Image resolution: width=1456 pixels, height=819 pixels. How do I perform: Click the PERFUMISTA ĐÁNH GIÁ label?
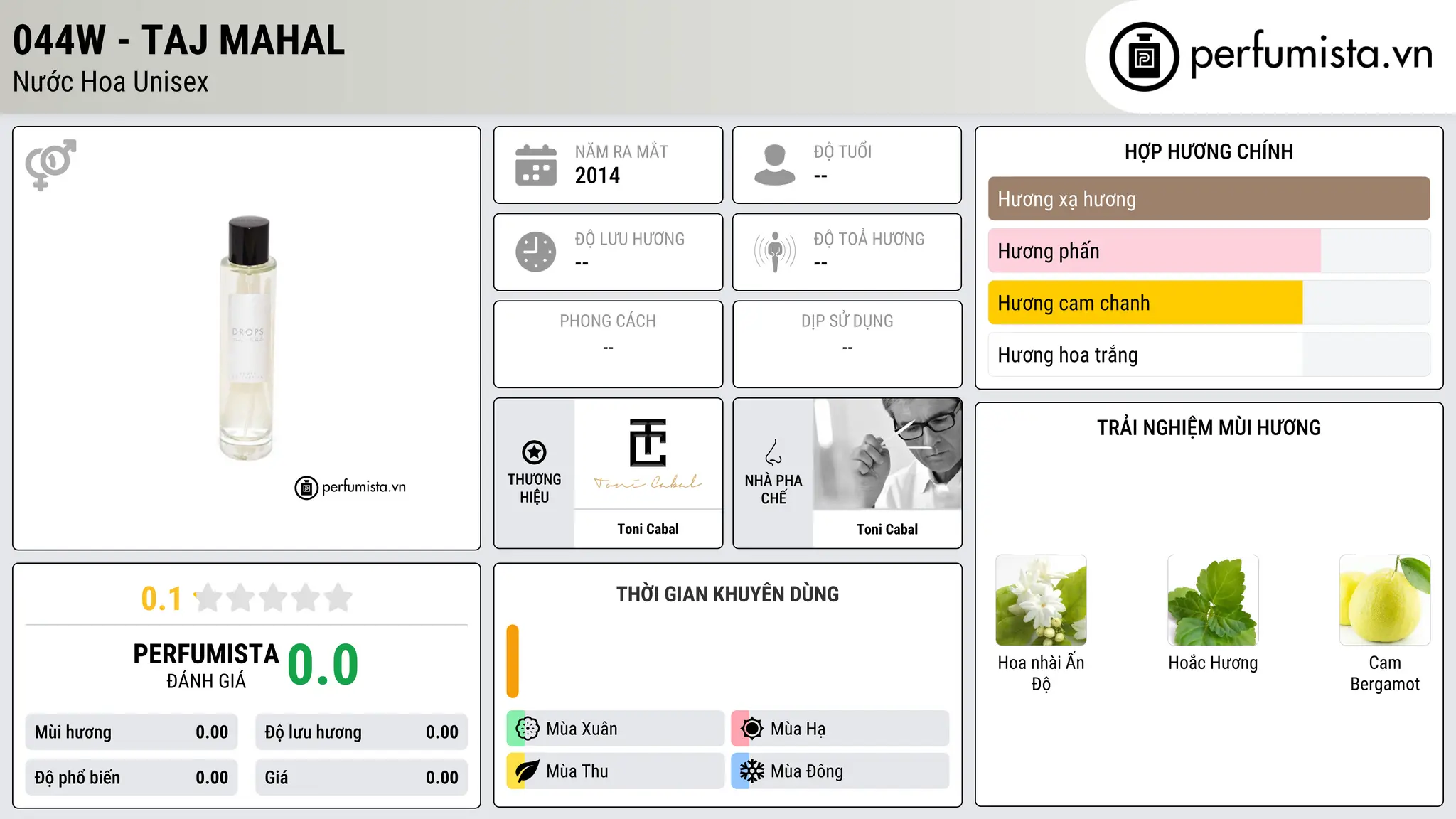point(206,665)
